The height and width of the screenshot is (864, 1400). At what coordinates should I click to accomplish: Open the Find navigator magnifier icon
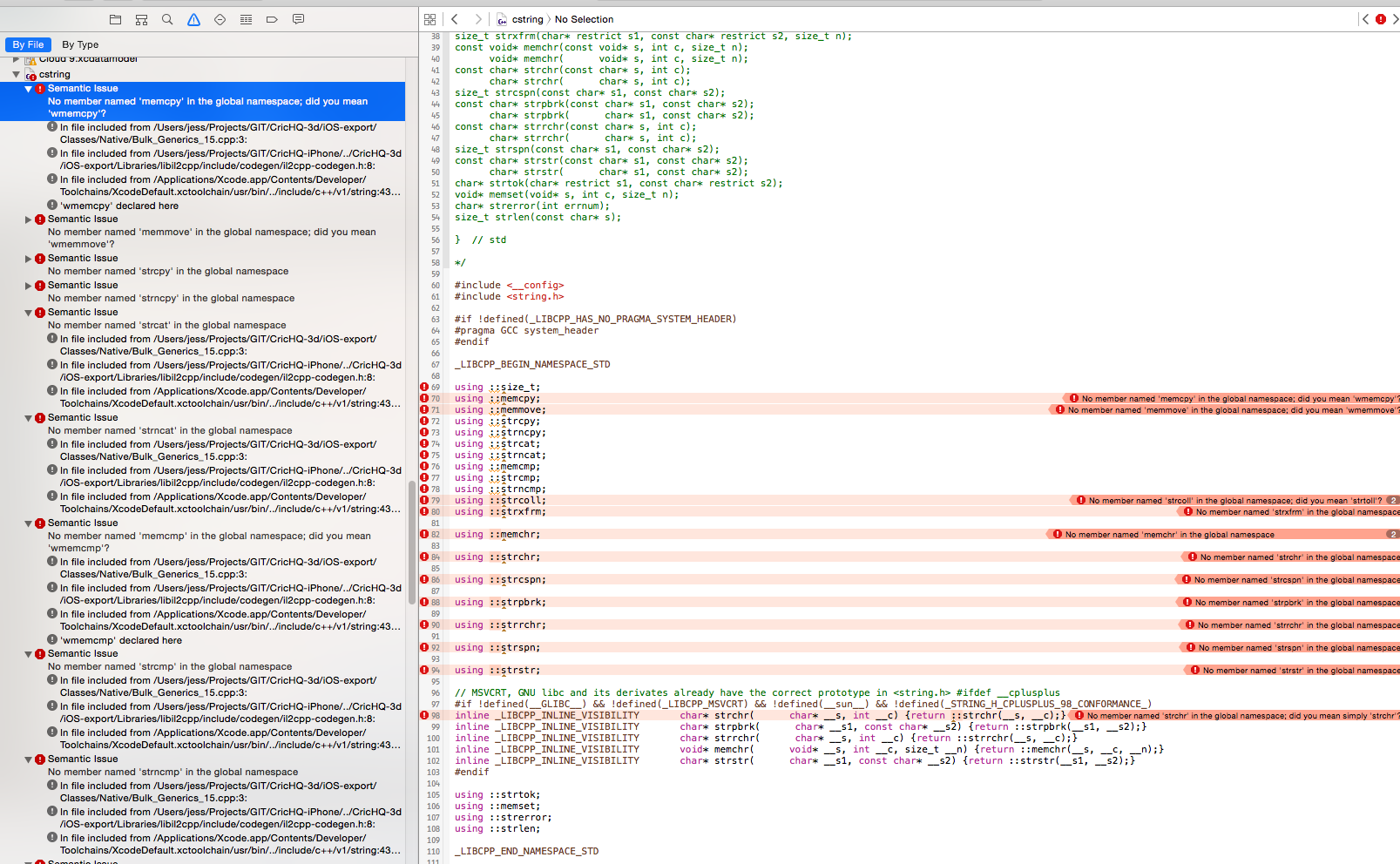167,19
